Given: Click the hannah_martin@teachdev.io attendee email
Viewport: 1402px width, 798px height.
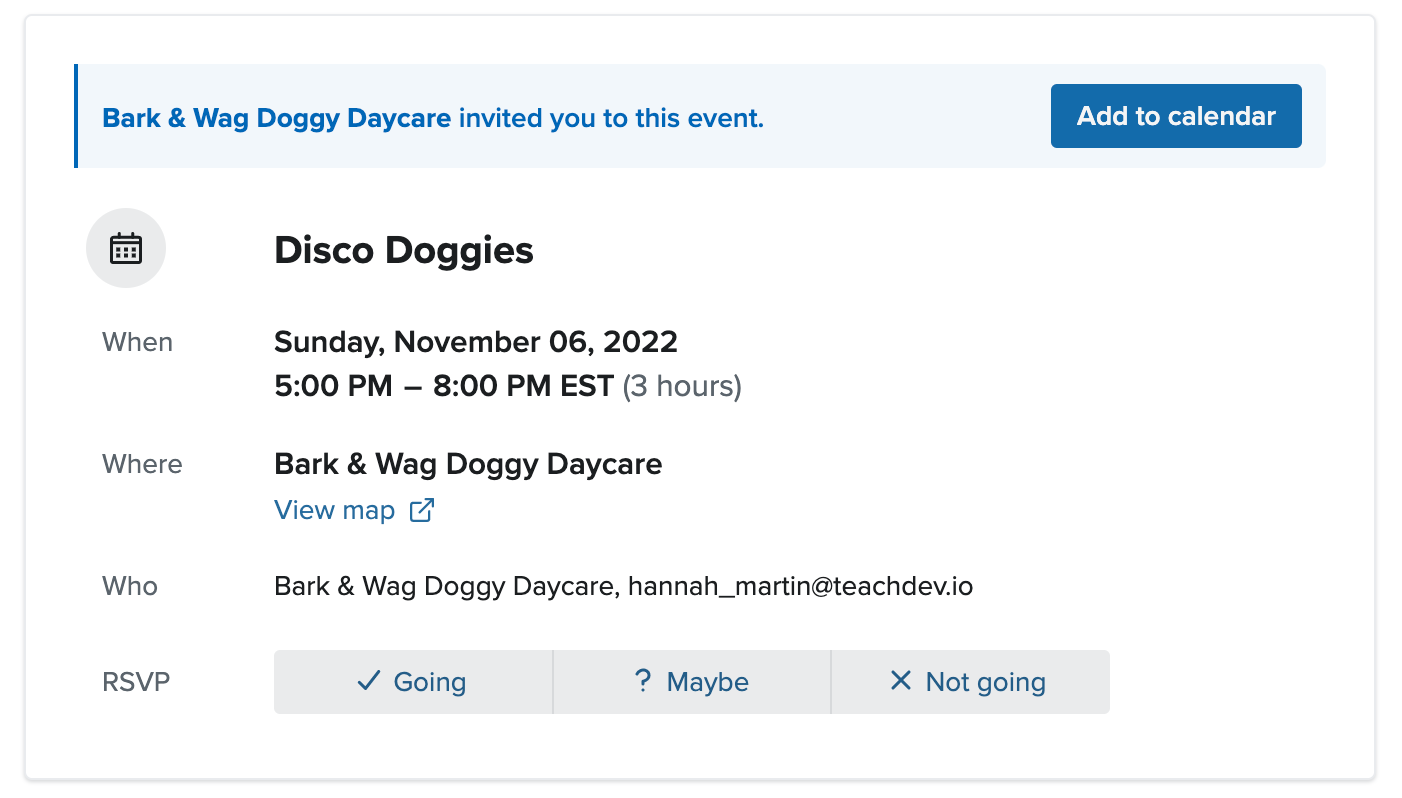Looking at the screenshot, I should [800, 586].
